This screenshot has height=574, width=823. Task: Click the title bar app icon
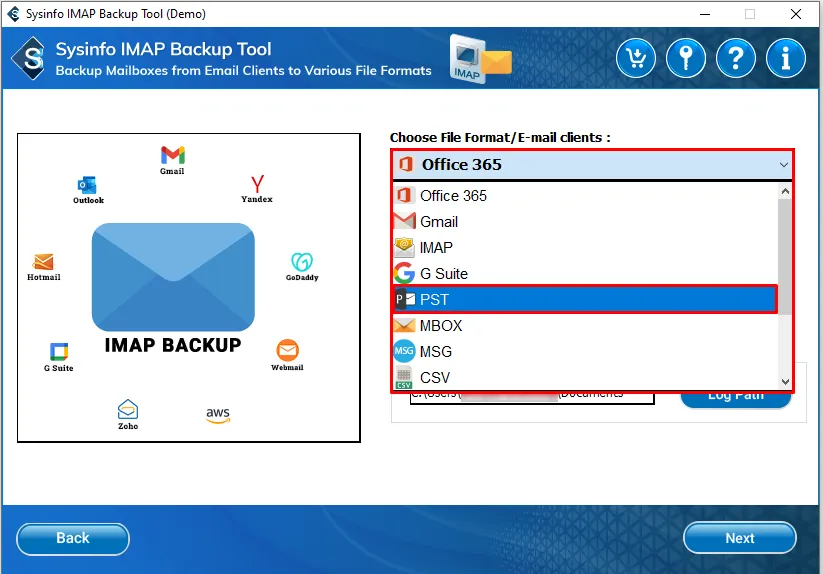pyautogui.click(x=13, y=14)
